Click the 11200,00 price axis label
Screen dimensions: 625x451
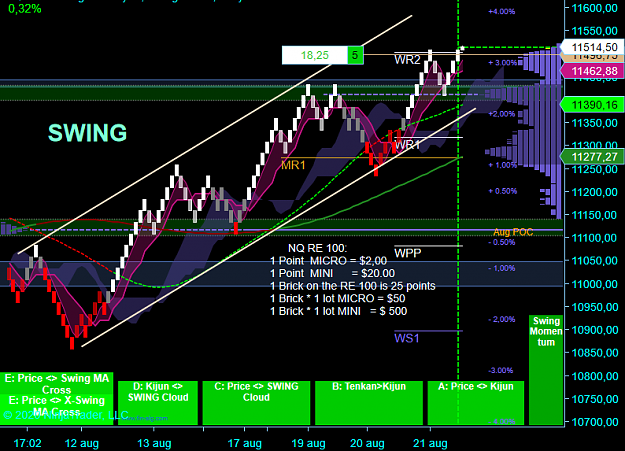595,192
